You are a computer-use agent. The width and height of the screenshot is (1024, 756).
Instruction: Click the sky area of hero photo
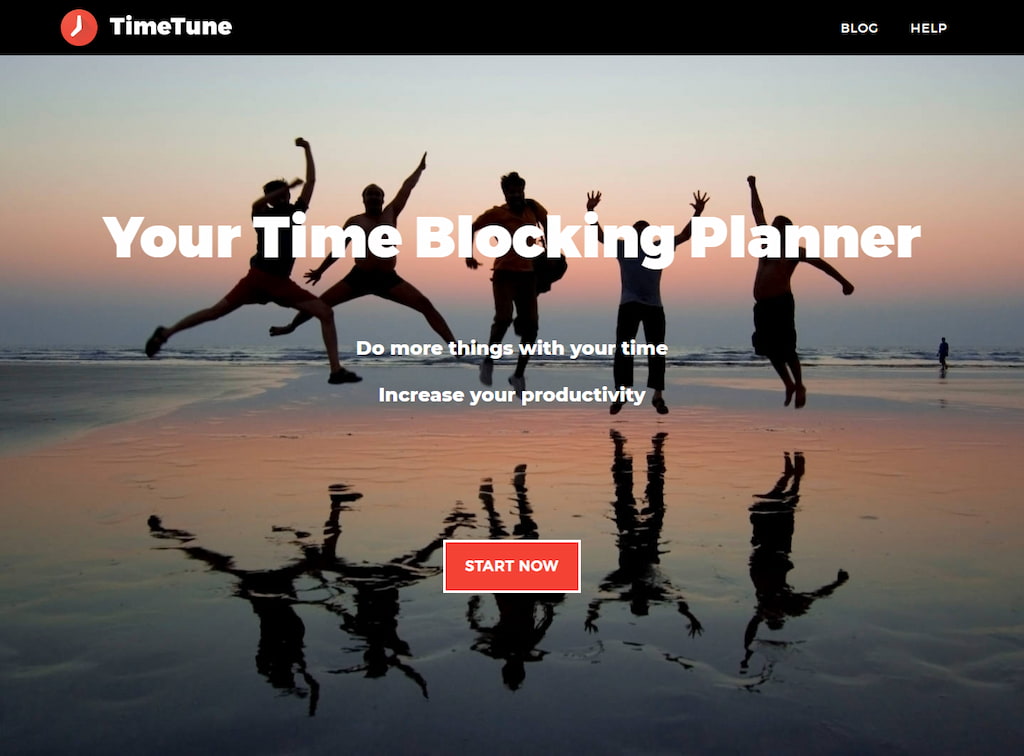(511, 98)
